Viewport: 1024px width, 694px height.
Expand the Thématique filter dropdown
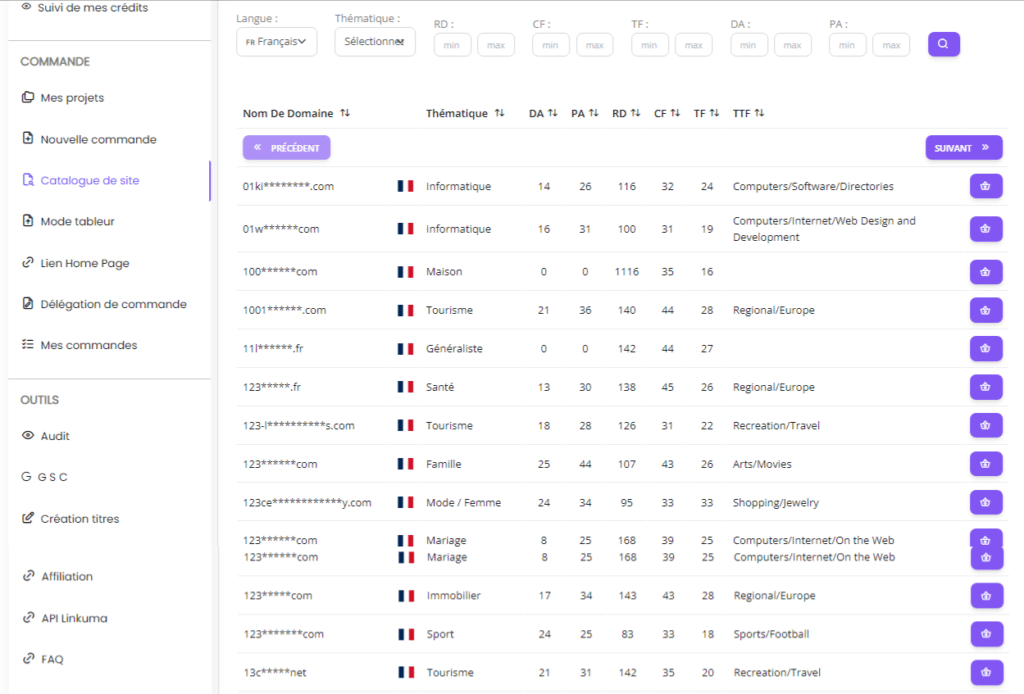click(374, 42)
